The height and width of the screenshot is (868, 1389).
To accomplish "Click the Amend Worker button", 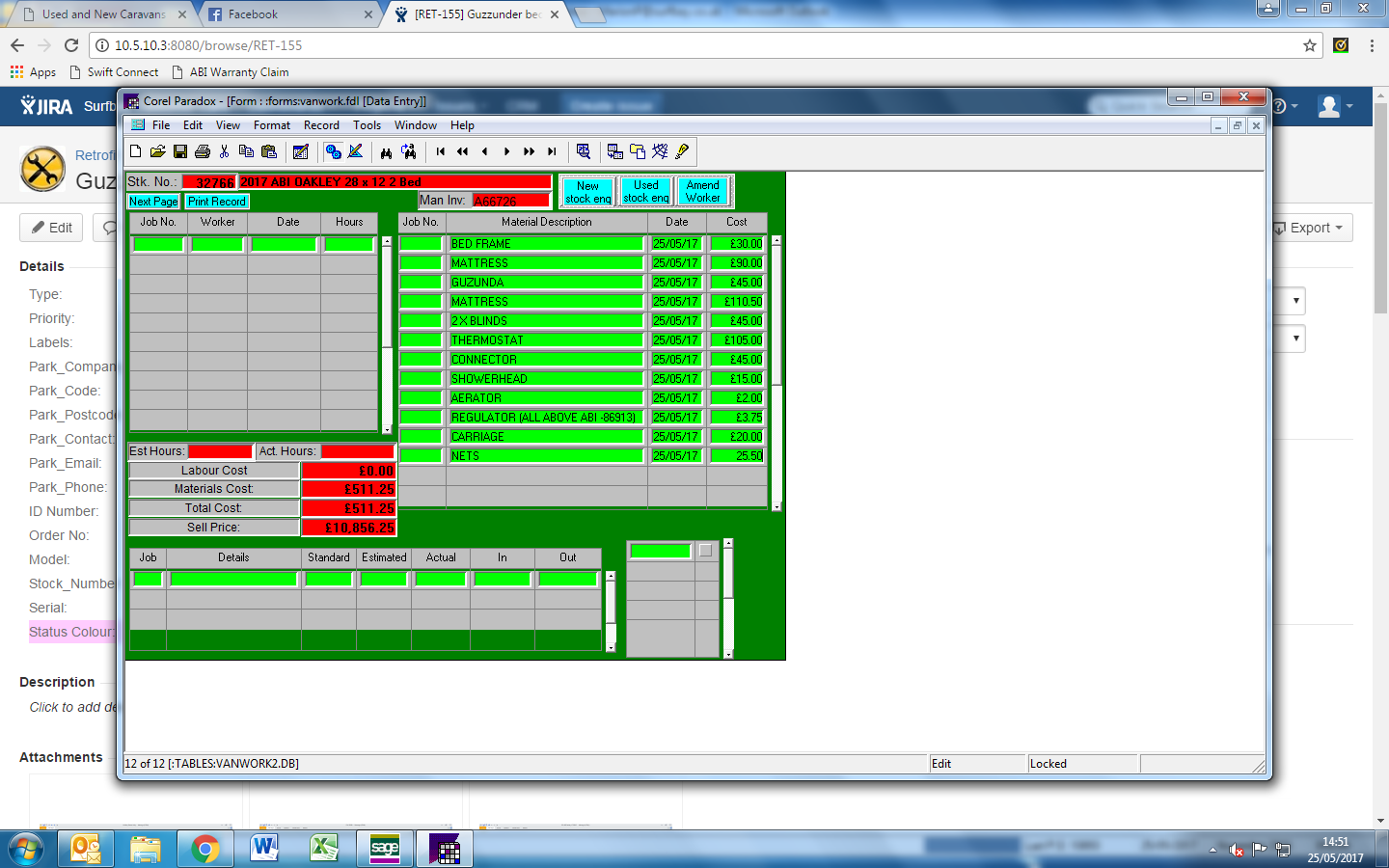I will point(703,191).
